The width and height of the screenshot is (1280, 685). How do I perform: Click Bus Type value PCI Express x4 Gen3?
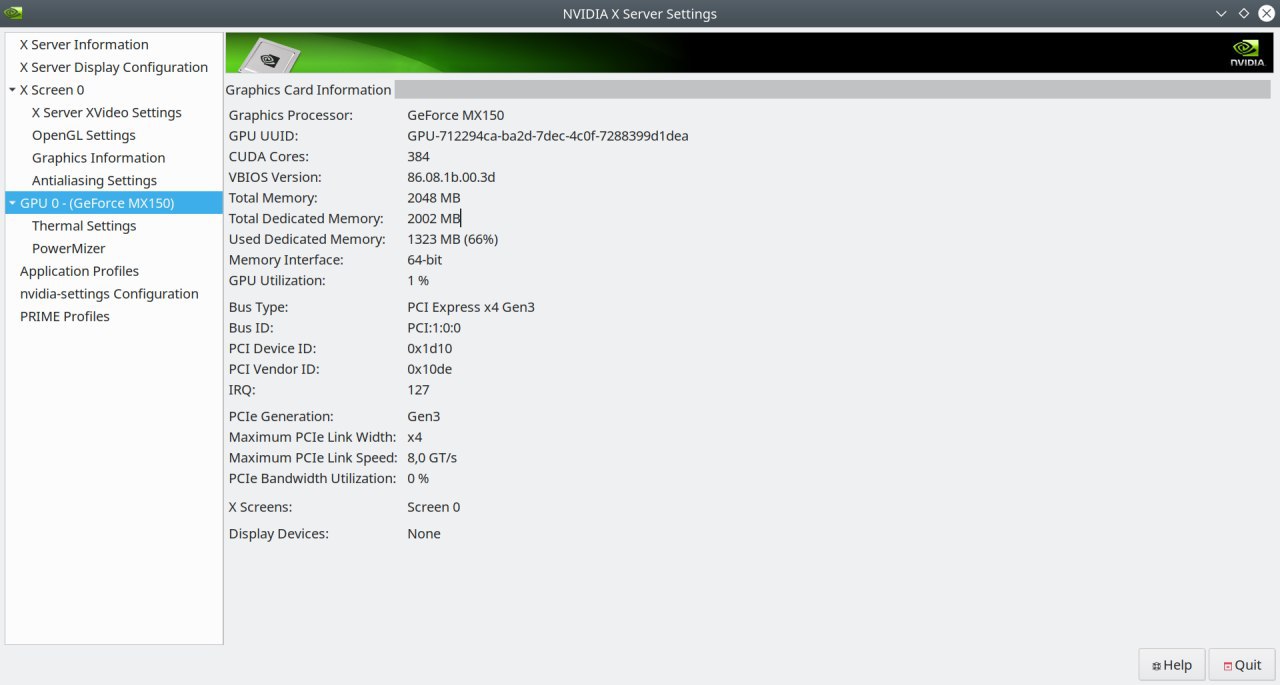[x=471, y=307]
